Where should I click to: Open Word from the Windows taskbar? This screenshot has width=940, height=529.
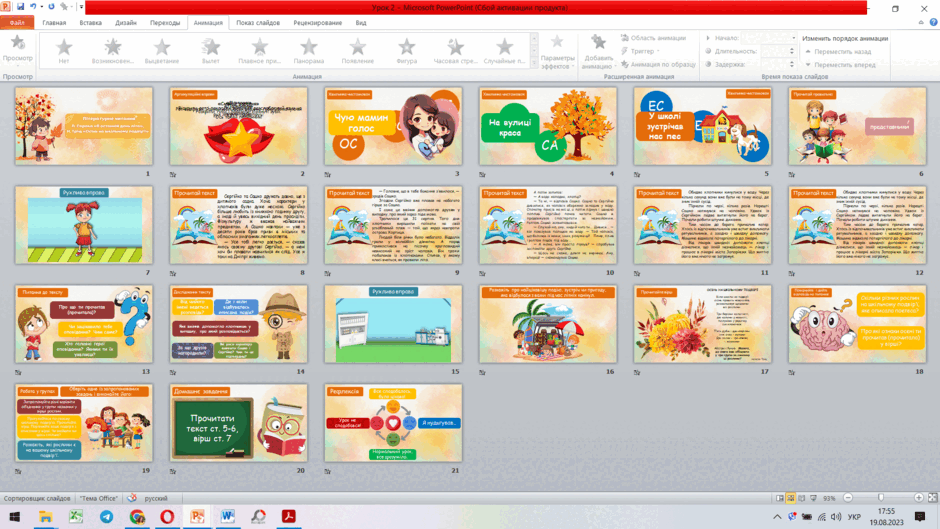pyautogui.click(x=228, y=516)
